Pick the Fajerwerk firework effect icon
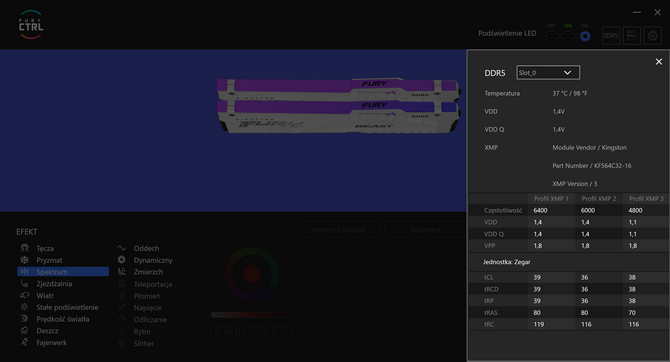This screenshot has width=670, height=362. [25, 342]
